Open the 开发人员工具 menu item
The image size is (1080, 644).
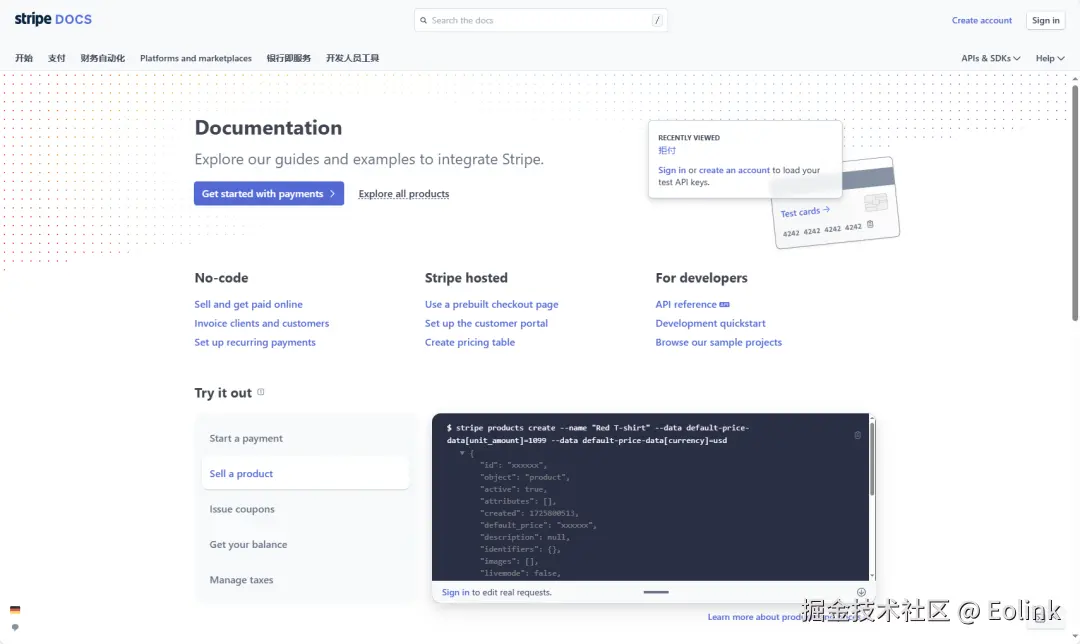click(353, 59)
